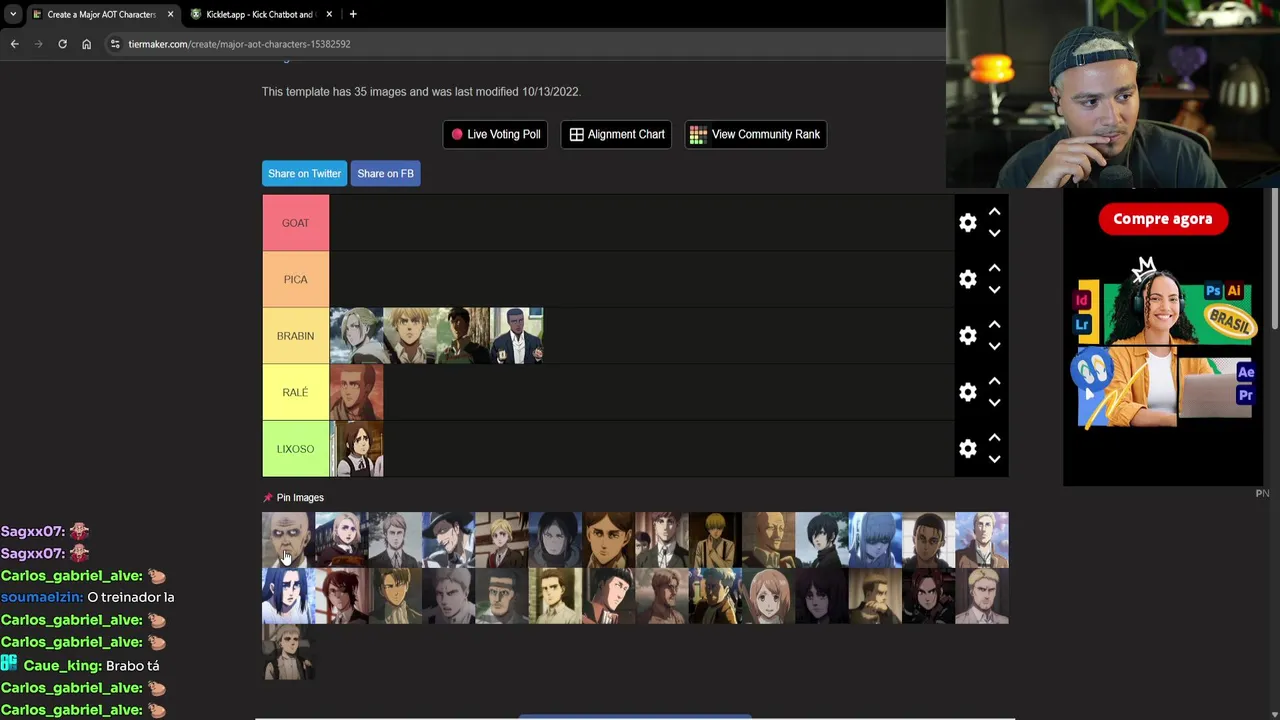The width and height of the screenshot is (1280, 720).
Task: Select the GOAT tier color label
Action: click(295, 223)
